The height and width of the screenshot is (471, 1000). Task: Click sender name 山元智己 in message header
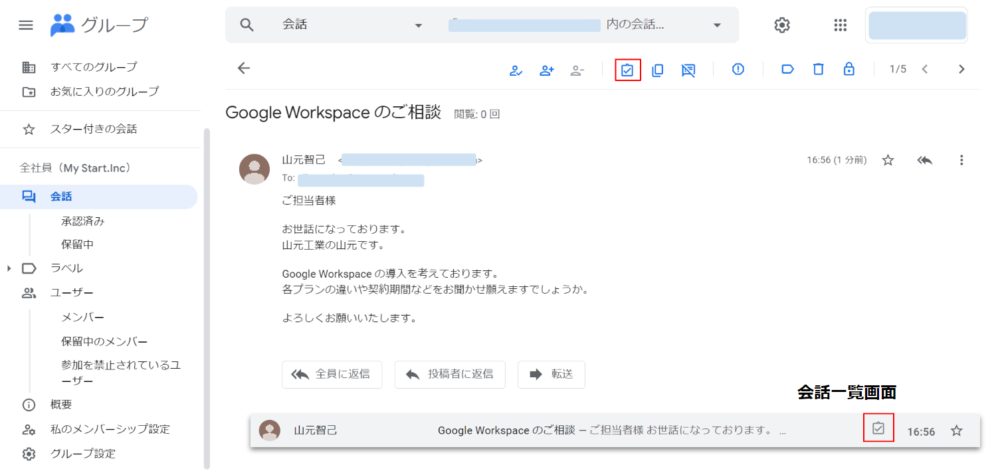click(x=304, y=160)
